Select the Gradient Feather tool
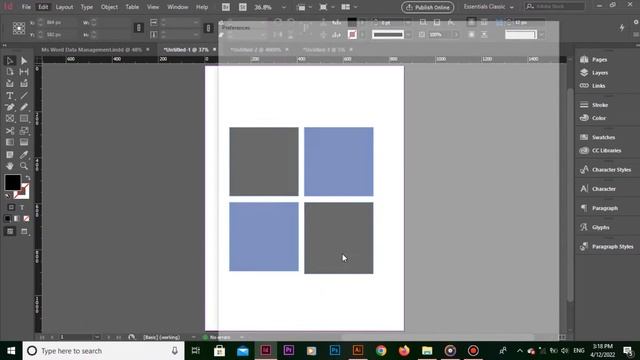 pos(24,142)
